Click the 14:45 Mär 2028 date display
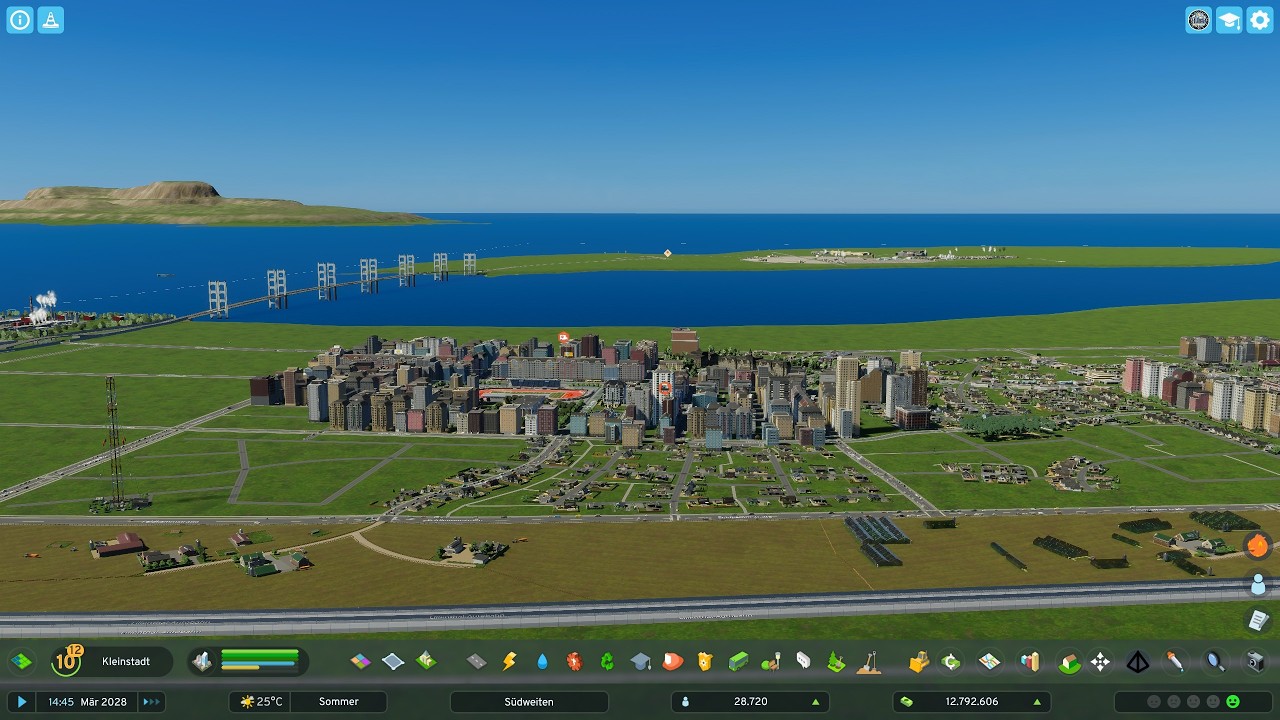Viewport: 1280px width, 720px height. (x=88, y=702)
